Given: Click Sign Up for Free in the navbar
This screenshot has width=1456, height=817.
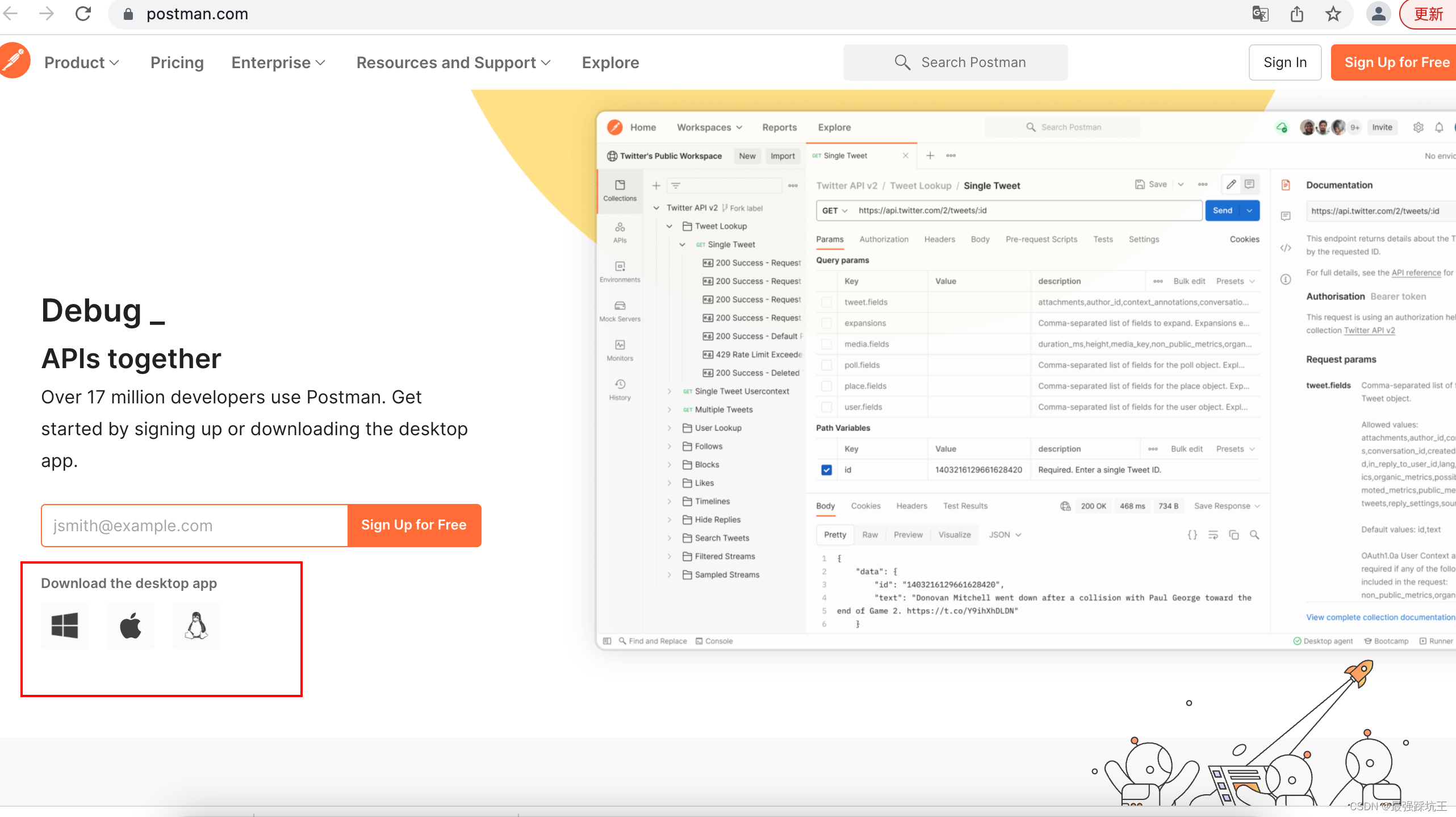Looking at the screenshot, I should (x=1394, y=62).
